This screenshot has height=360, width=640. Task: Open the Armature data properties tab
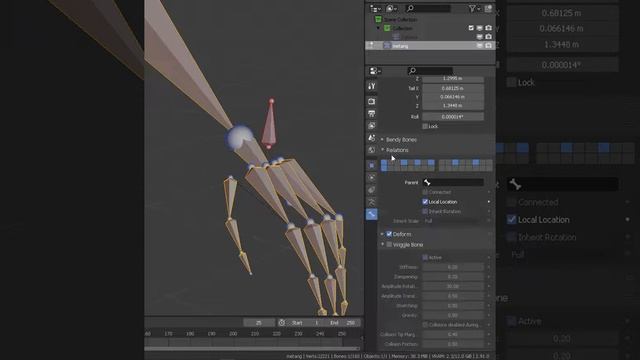click(371, 202)
